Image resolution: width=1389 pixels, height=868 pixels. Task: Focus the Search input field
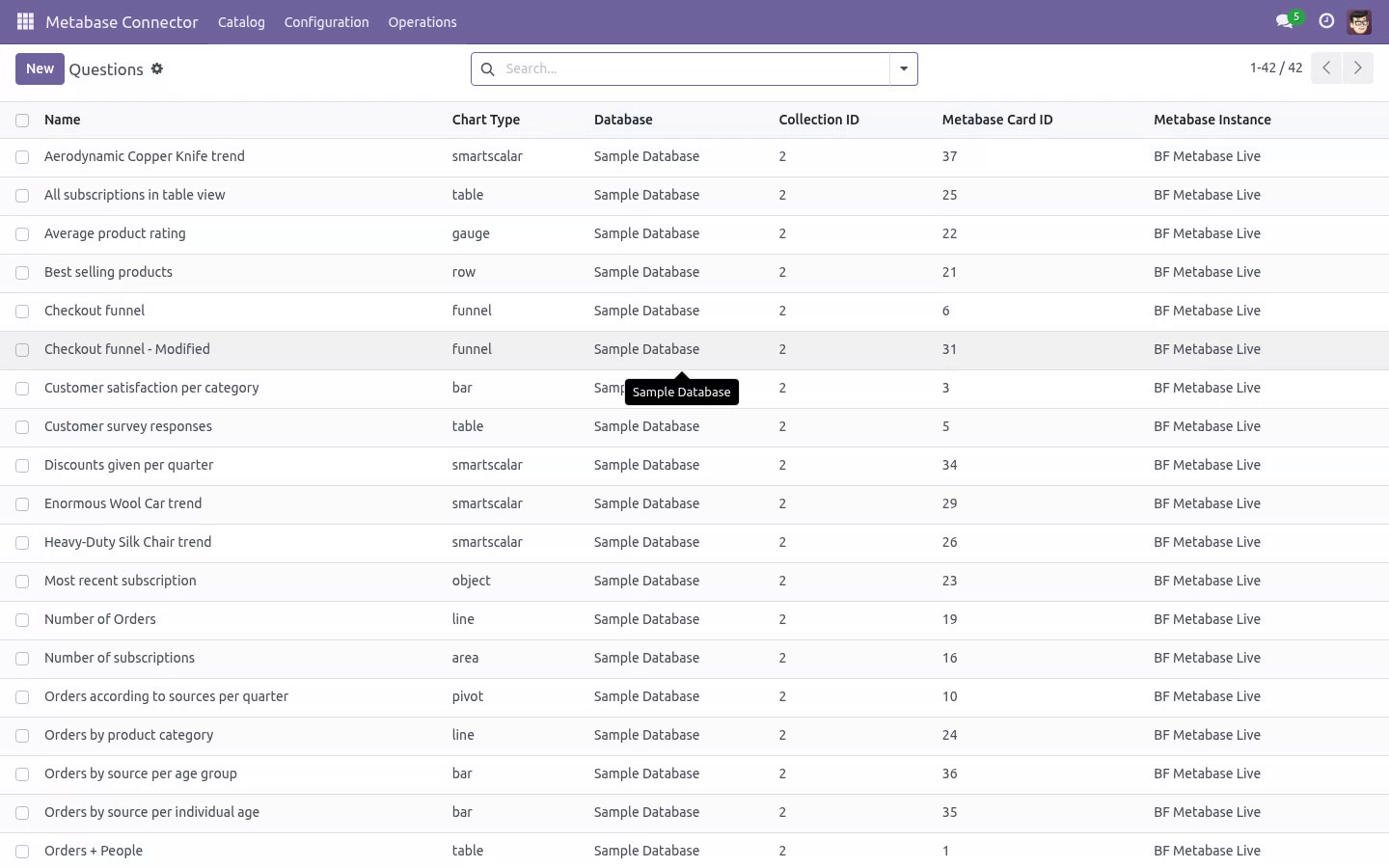(694, 68)
